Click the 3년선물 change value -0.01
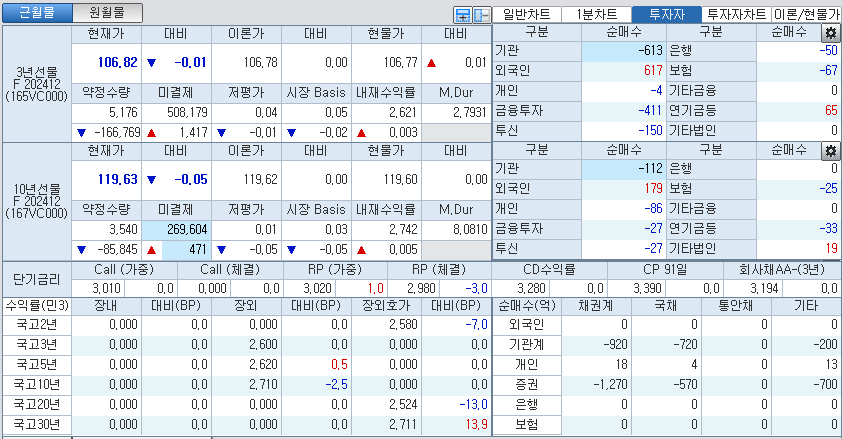 tap(190, 62)
